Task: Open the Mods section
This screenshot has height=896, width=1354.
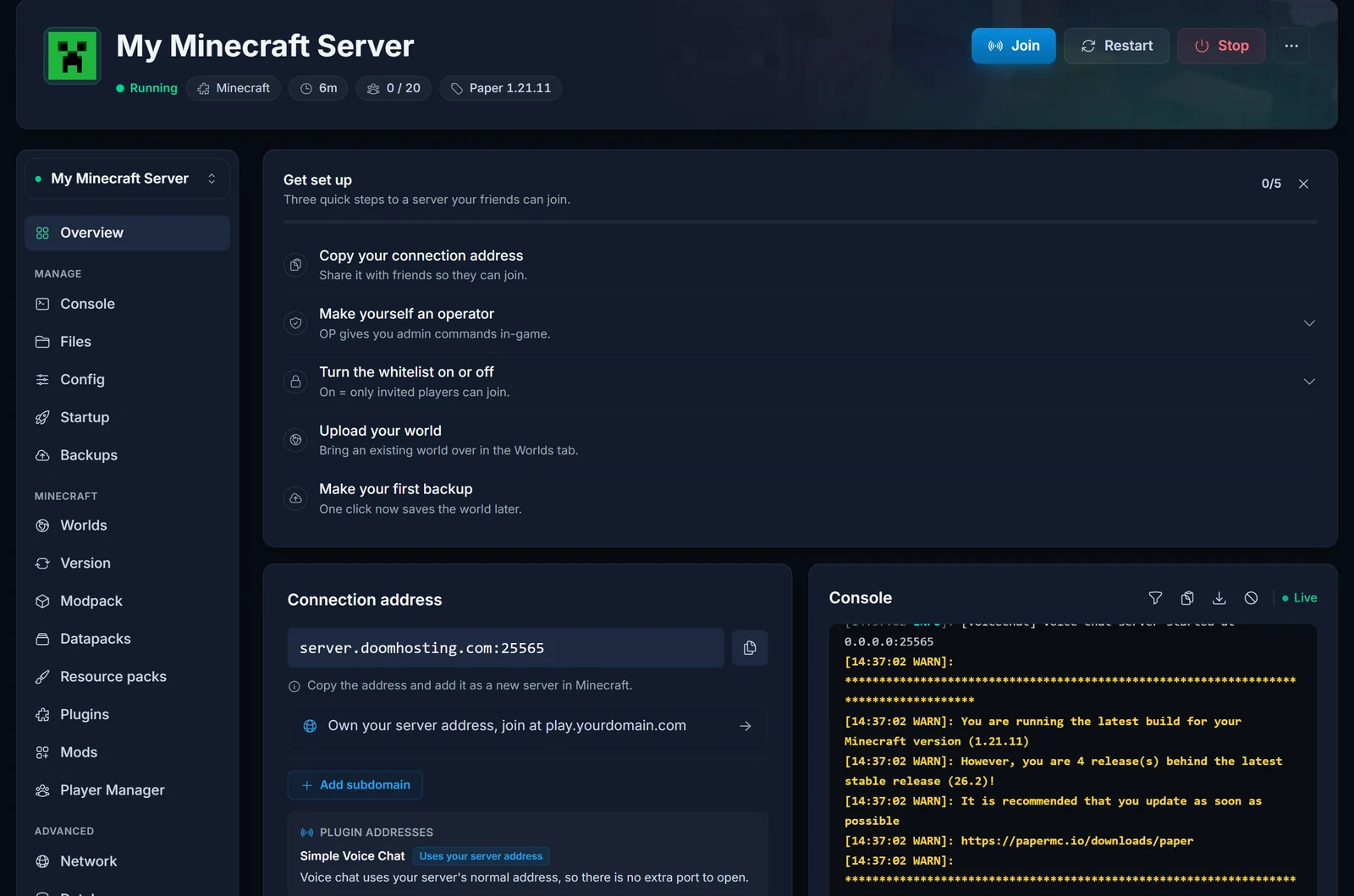Action: (127, 752)
